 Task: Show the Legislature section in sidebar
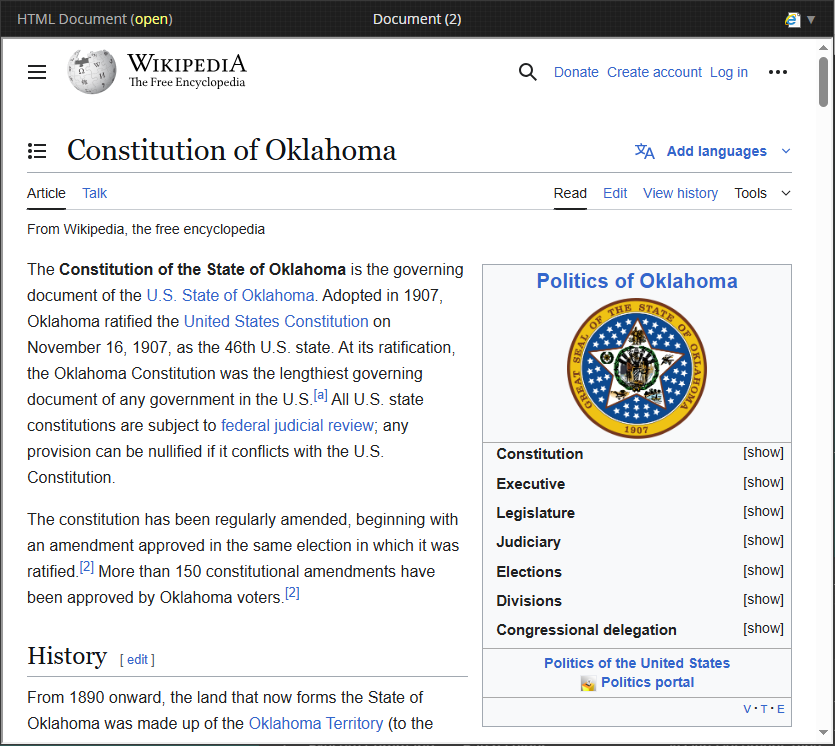[763, 512]
